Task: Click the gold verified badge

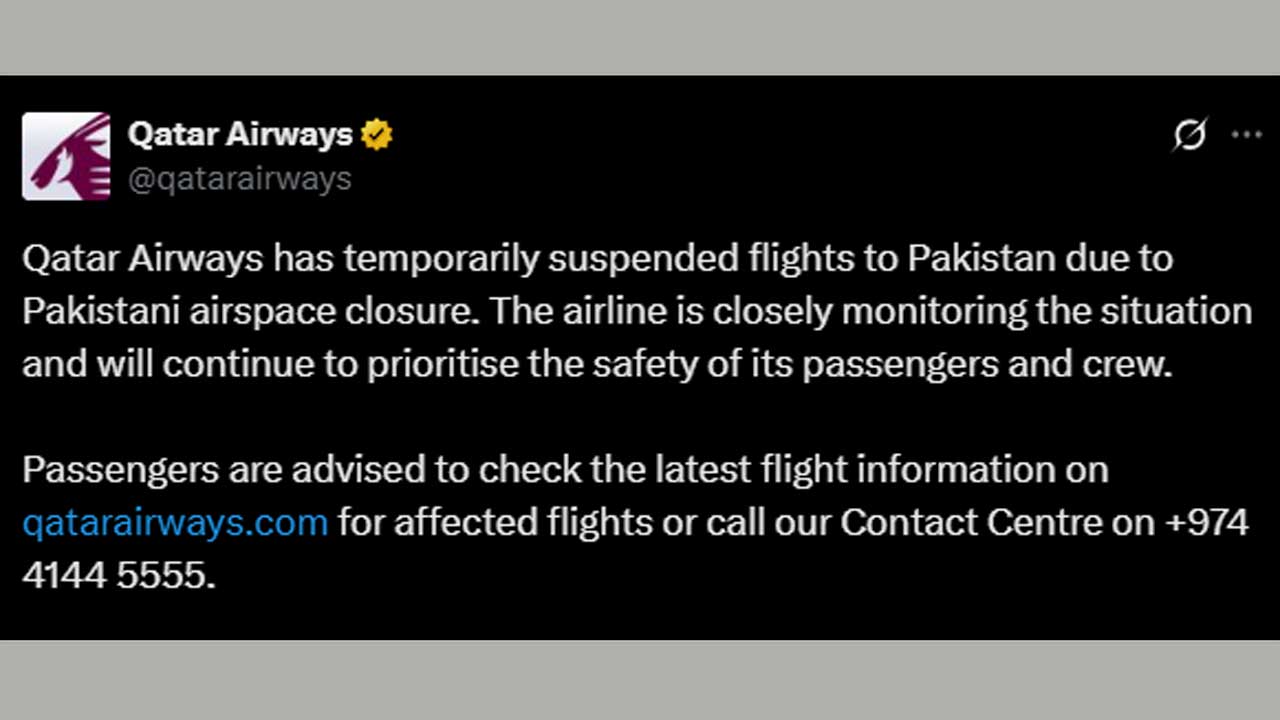Action: click(x=377, y=134)
